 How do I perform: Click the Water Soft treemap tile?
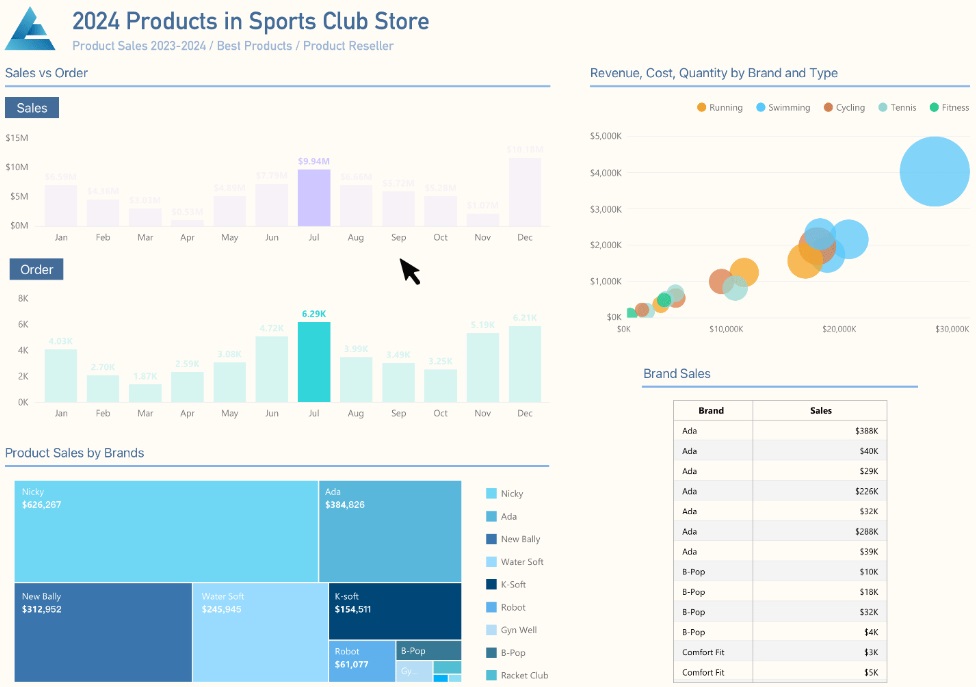point(260,632)
